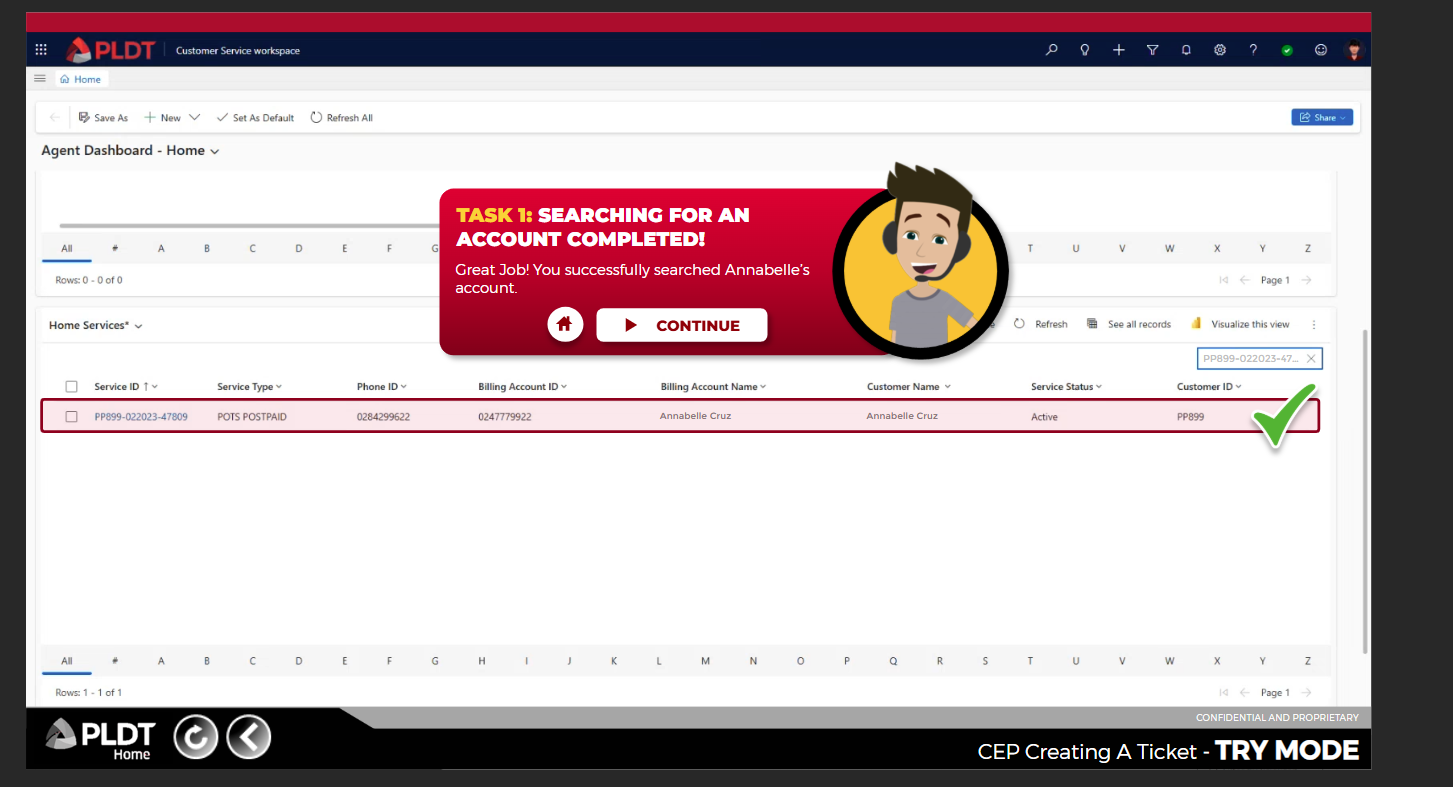Click the billing account ID 0247779922
The height and width of the screenshot is (787, 1453).
point(505,416)
